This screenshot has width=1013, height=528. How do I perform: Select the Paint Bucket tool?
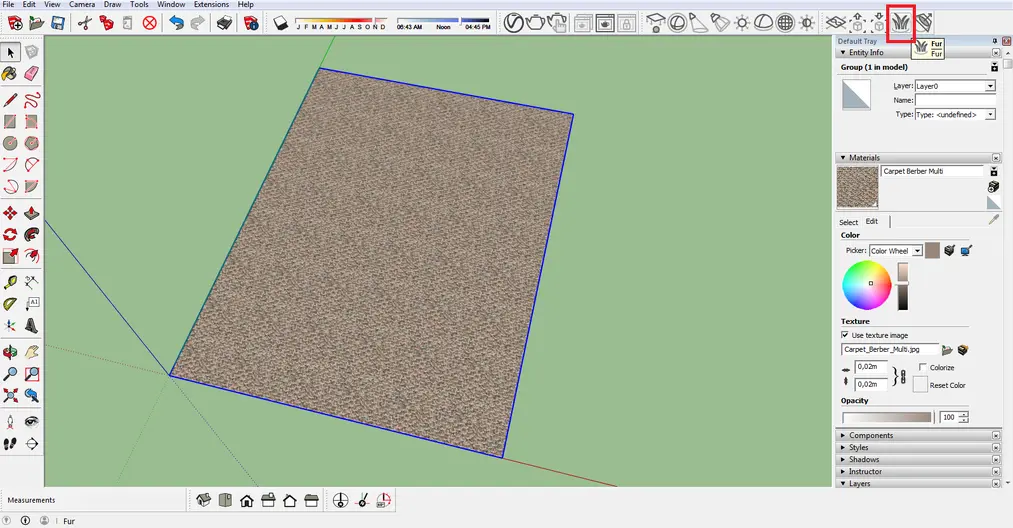tap(10, 74)
